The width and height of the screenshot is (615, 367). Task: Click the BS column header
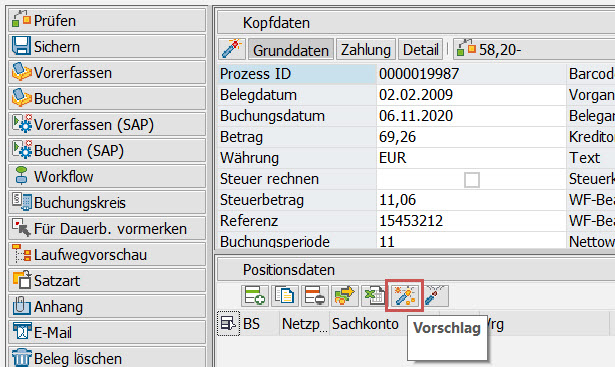[260, 324]
